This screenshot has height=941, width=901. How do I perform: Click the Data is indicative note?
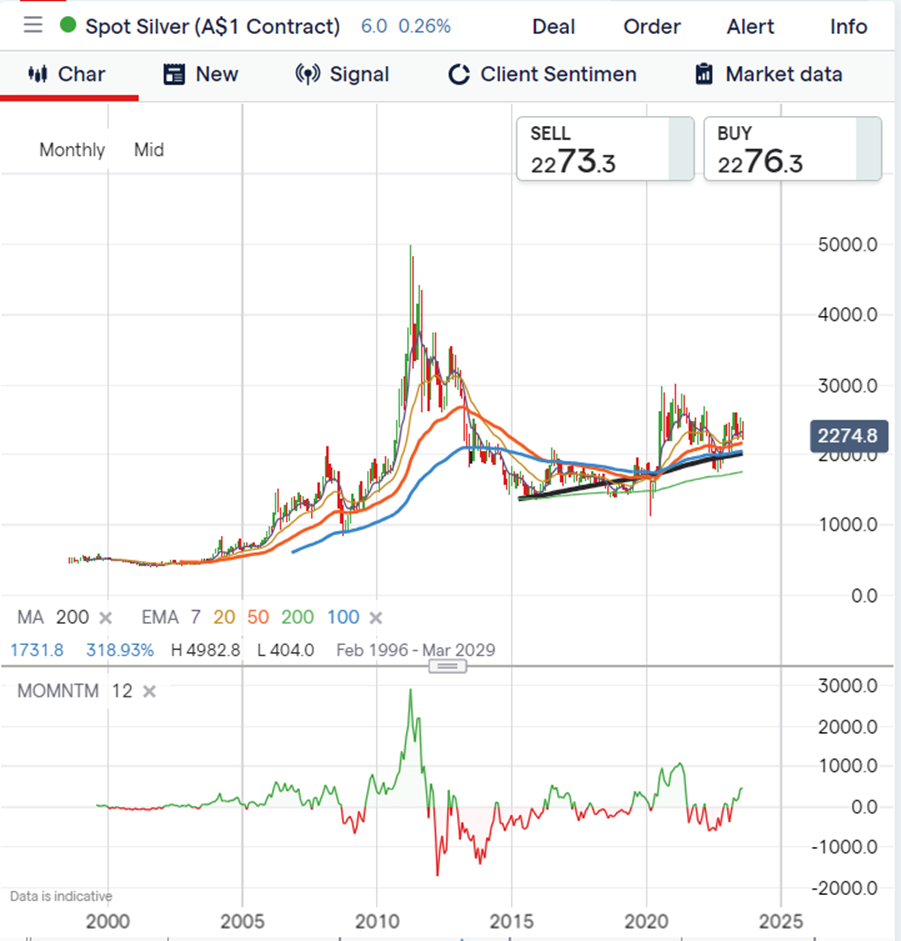pyautogui.click(x=61, y=897)
